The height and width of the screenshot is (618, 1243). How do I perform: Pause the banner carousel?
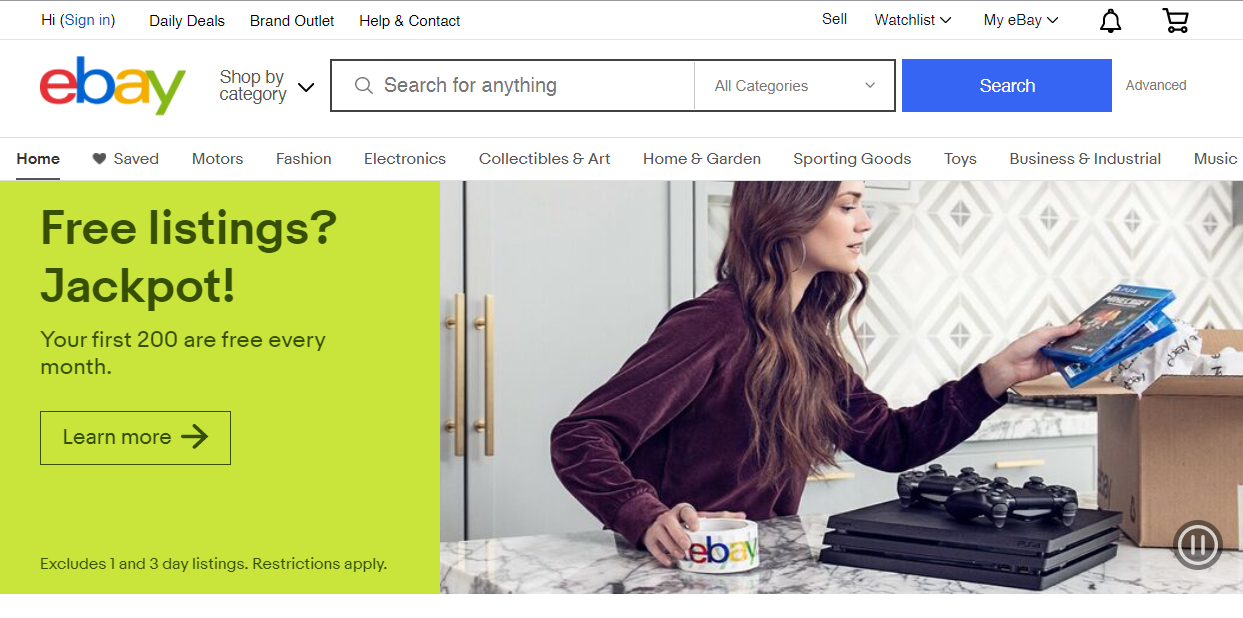point(1197,545)
